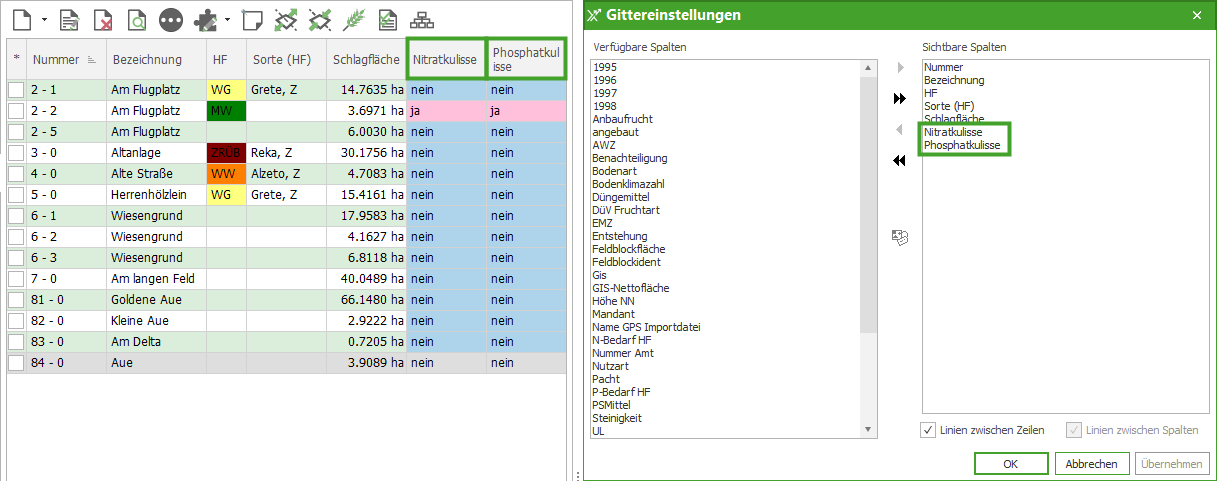The image size is (1217, 481).
Task: Select Nitratkulisse in visible columns list
Action: tap(952, 132)
